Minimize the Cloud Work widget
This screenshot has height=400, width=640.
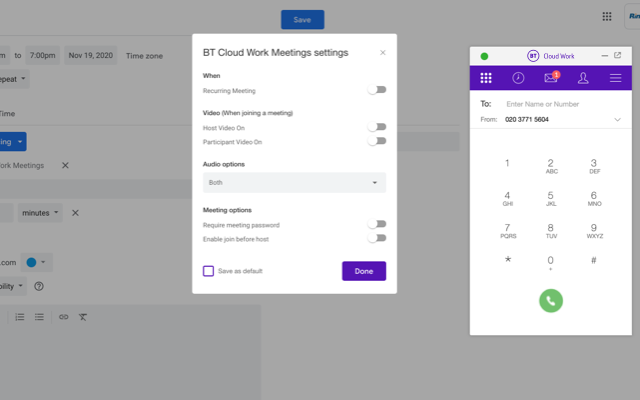coord(604,56)
